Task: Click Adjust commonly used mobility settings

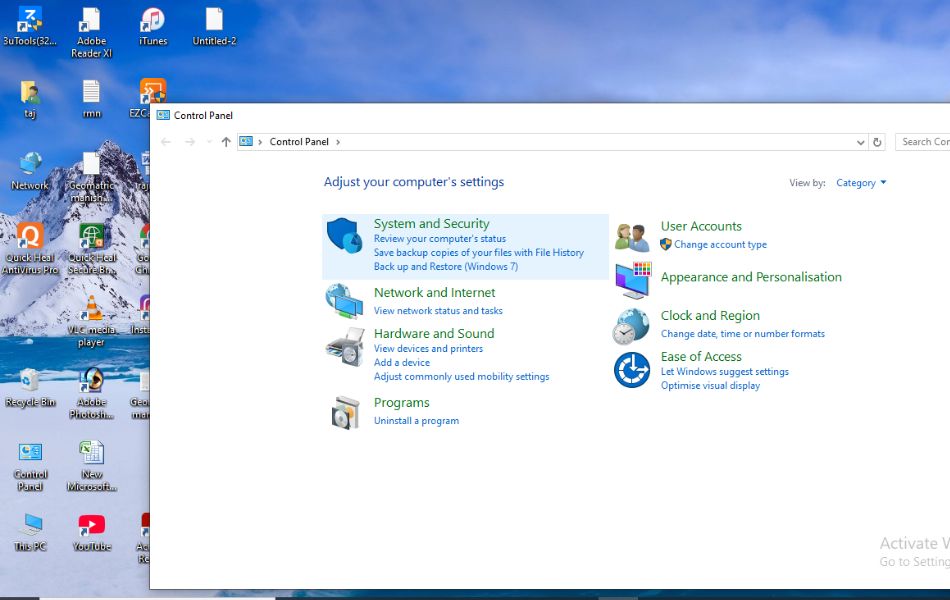Action: click(x=462, y=377)
